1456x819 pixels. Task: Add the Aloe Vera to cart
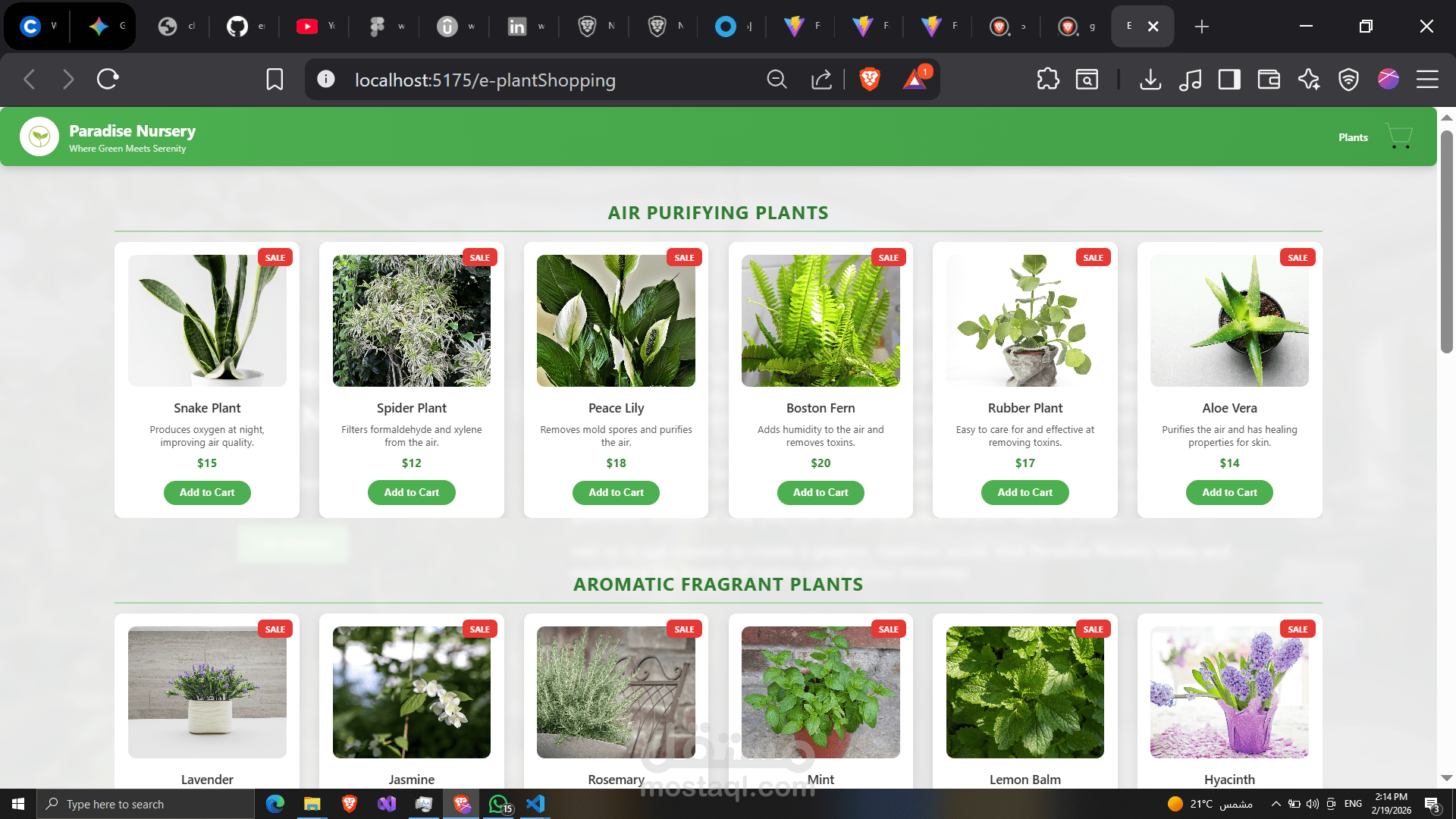(1229, 492)
